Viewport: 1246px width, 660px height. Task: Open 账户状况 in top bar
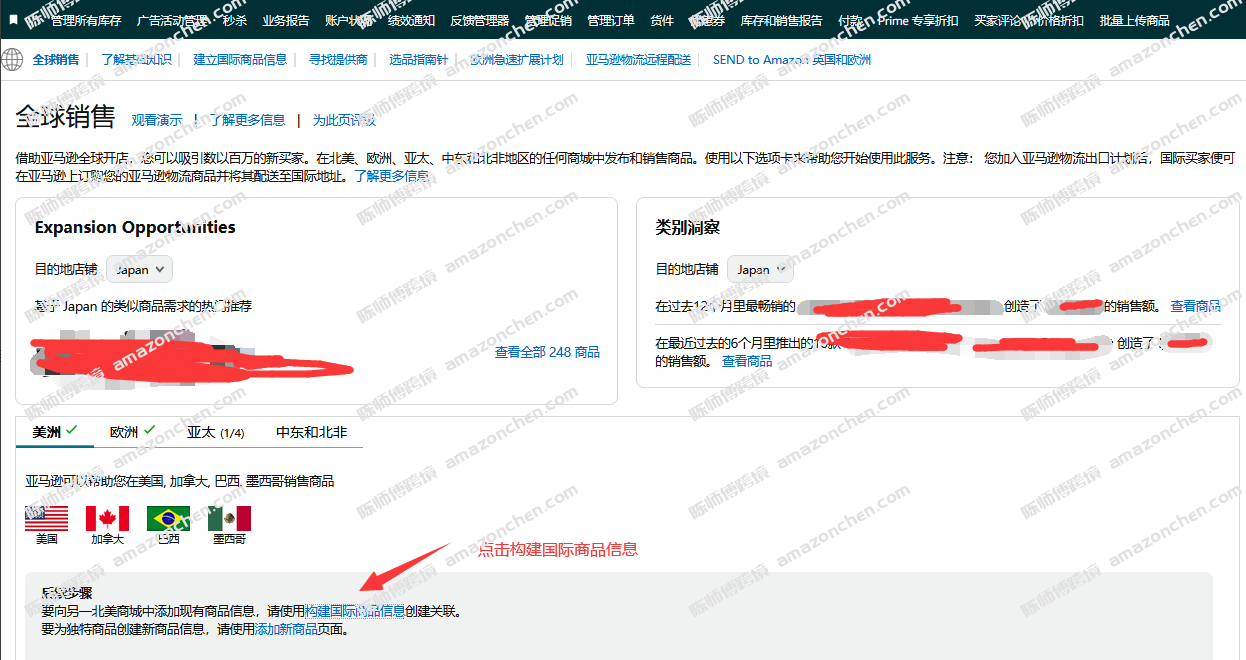(349, 20)
